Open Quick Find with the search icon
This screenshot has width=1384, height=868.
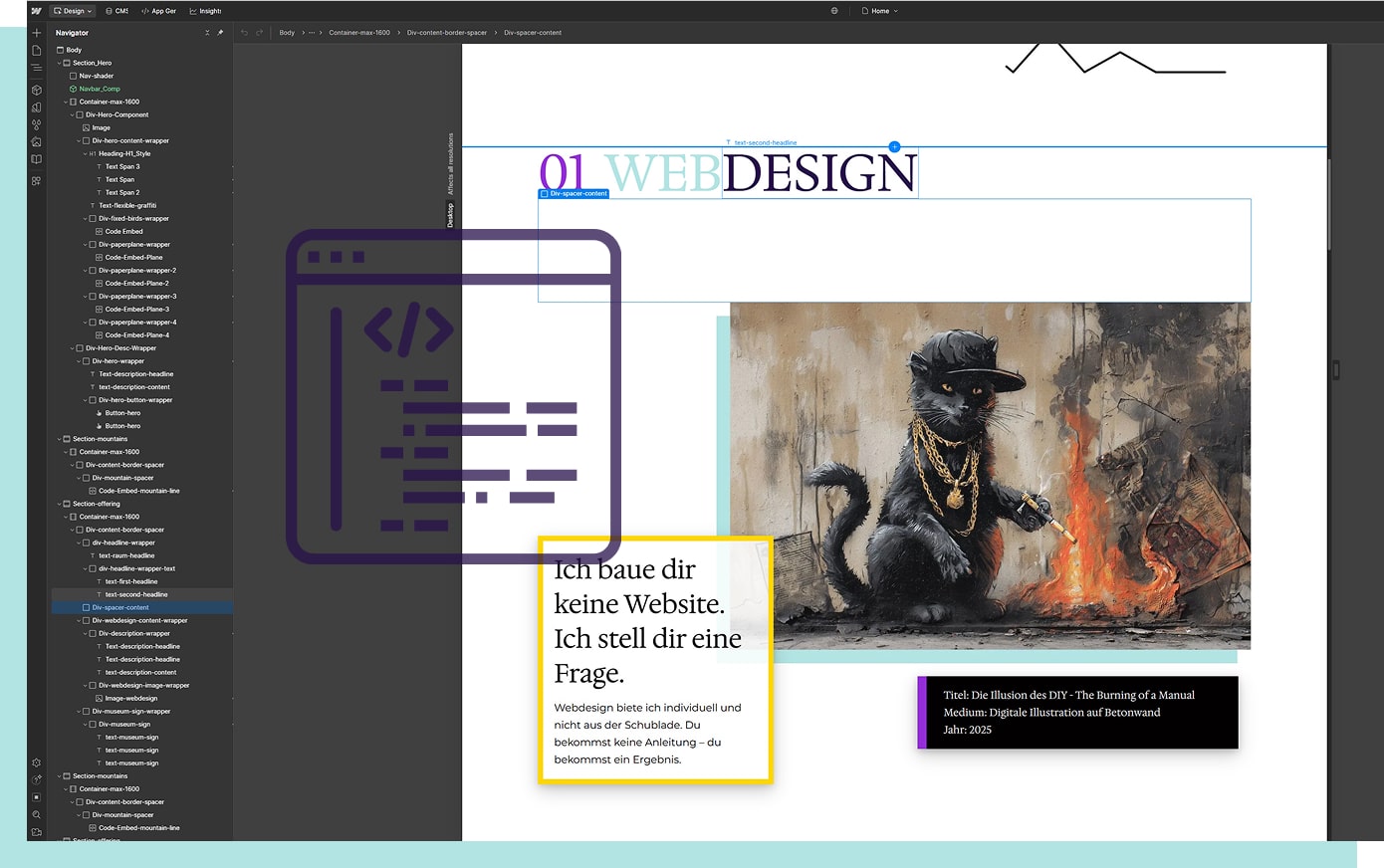click(36, 814)
